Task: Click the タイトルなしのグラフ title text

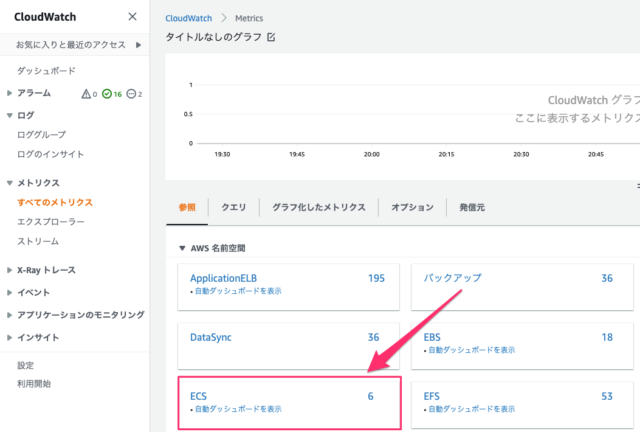Action: (213, 37)
